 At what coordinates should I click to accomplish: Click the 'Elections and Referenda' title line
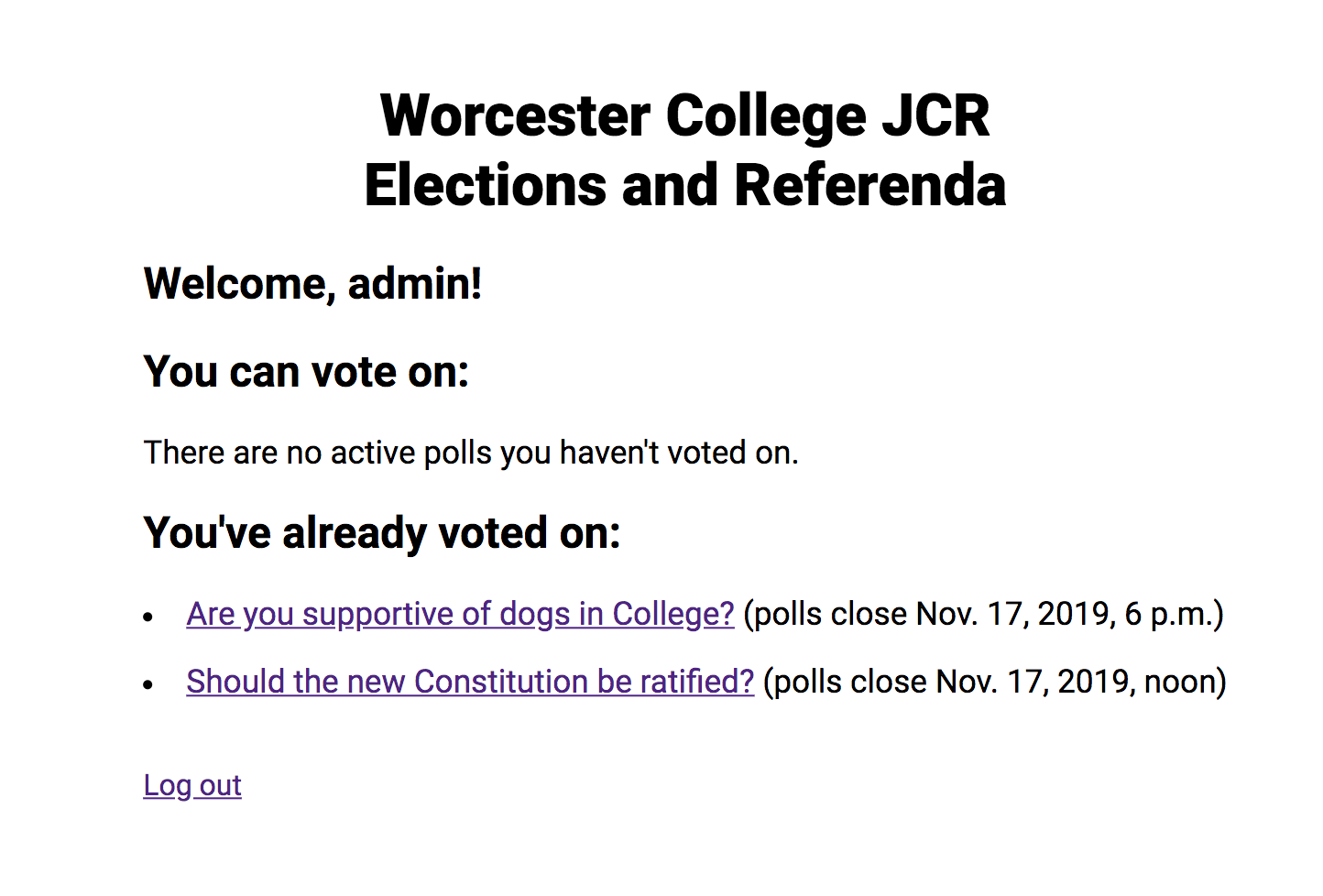pos(684,186)
